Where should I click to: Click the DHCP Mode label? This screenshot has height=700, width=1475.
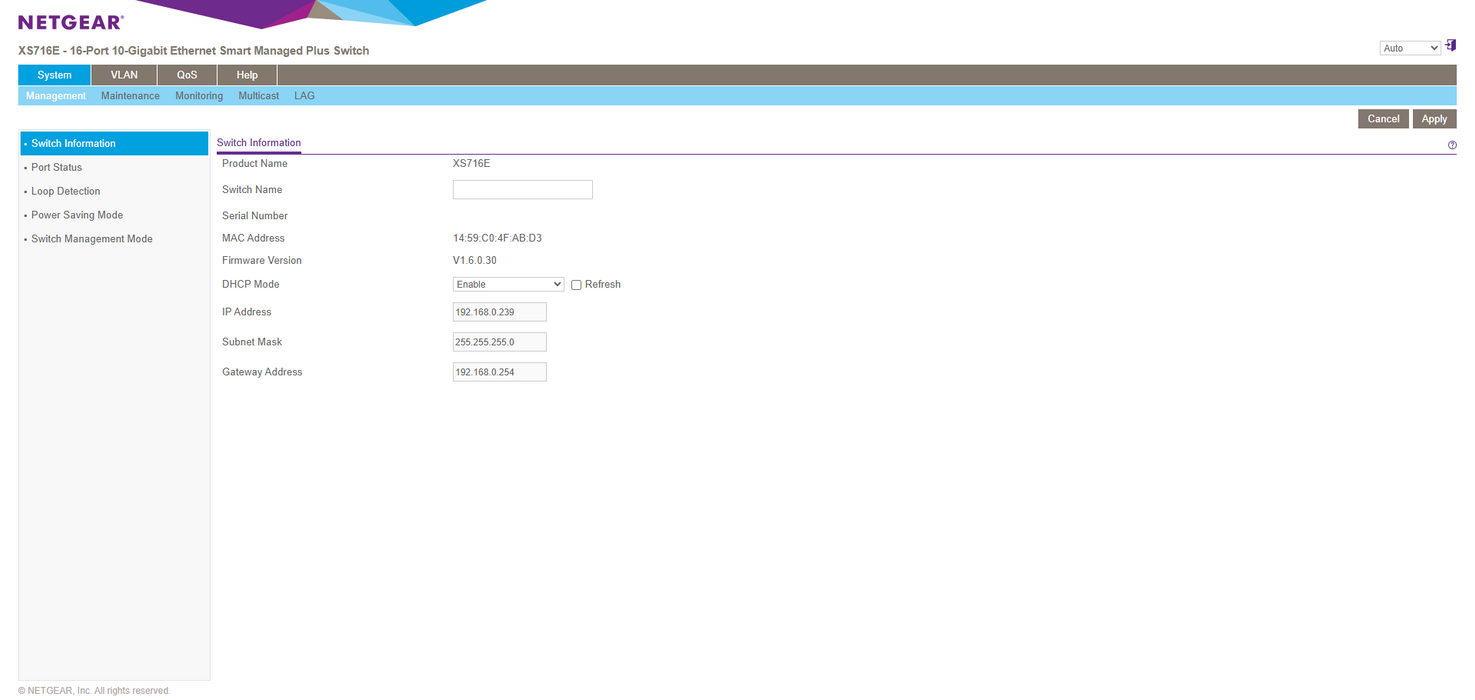(x=251, y=284)
